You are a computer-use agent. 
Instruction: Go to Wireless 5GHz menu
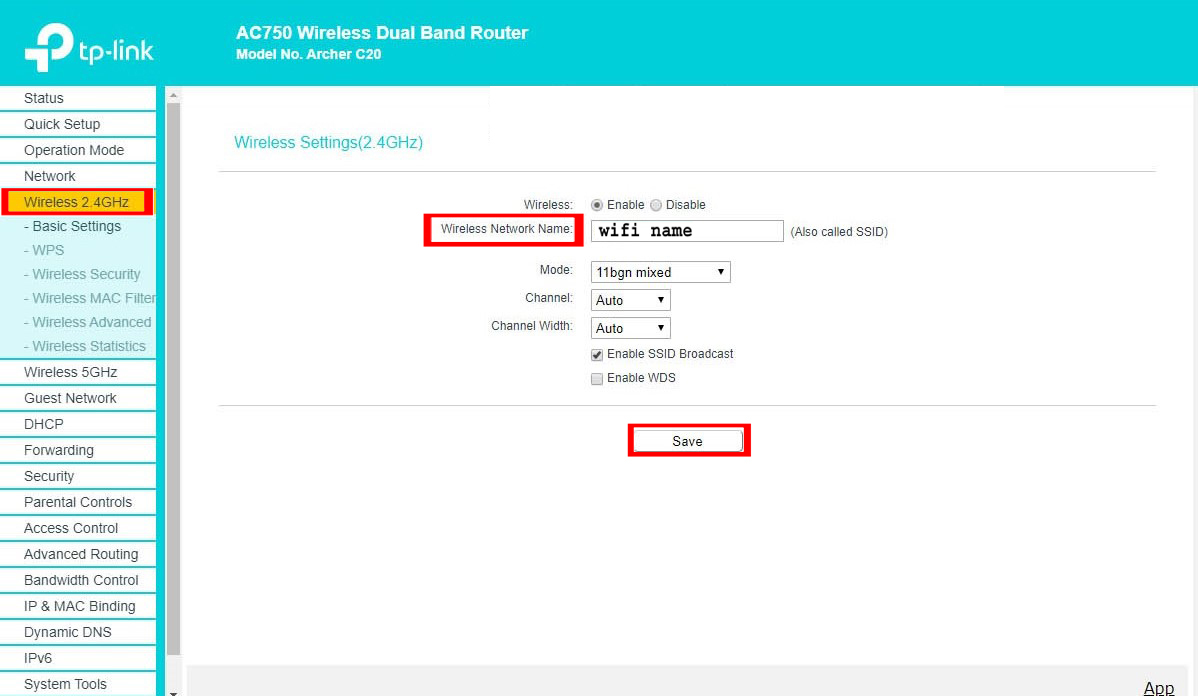tap(71, 372)
